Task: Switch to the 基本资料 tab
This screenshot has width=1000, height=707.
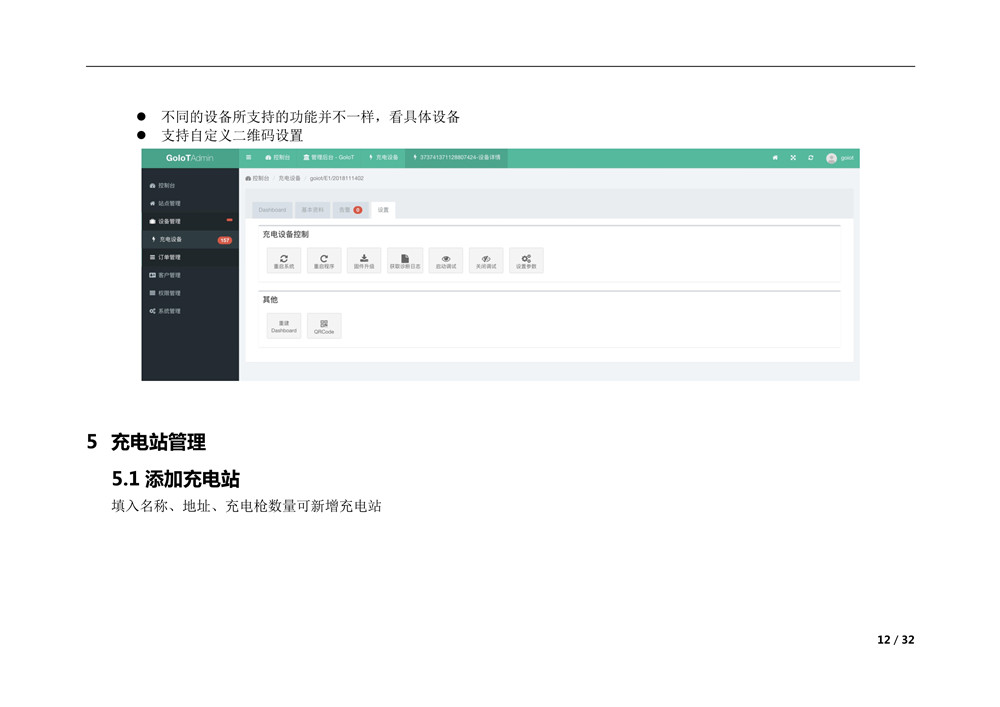Action: (313, 210)
